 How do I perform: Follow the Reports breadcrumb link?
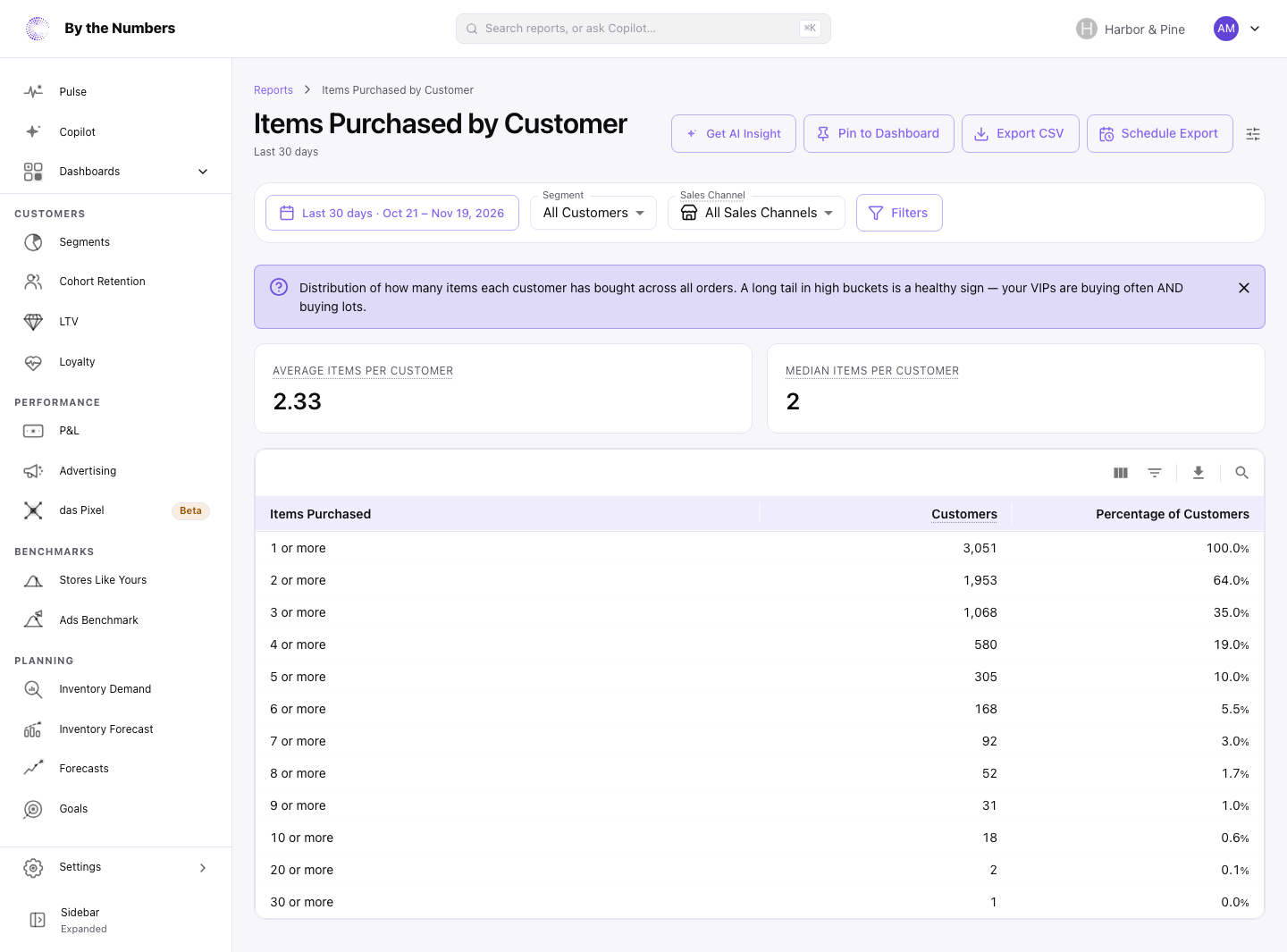273,90
